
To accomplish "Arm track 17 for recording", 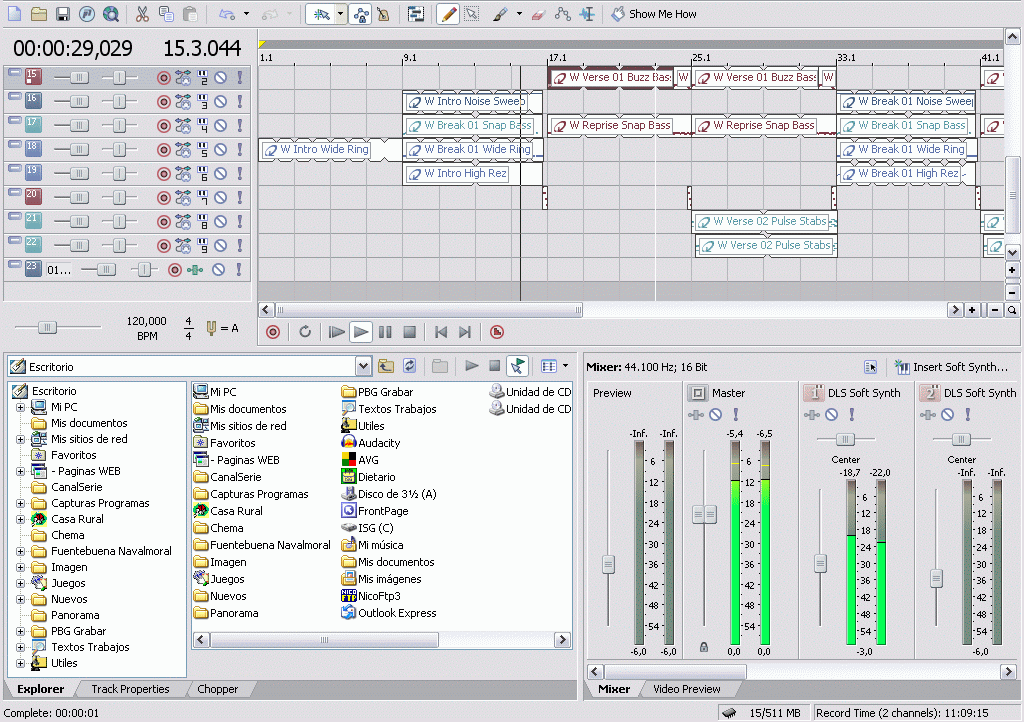I will pyautogui.click(x=164, y=125).
